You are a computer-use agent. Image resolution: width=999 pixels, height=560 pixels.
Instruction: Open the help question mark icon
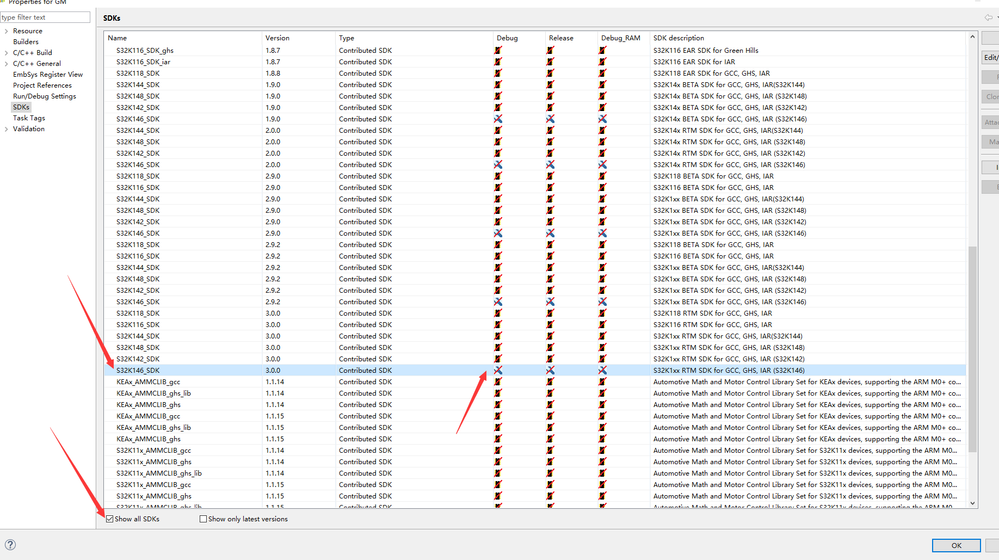coord(10,545)
